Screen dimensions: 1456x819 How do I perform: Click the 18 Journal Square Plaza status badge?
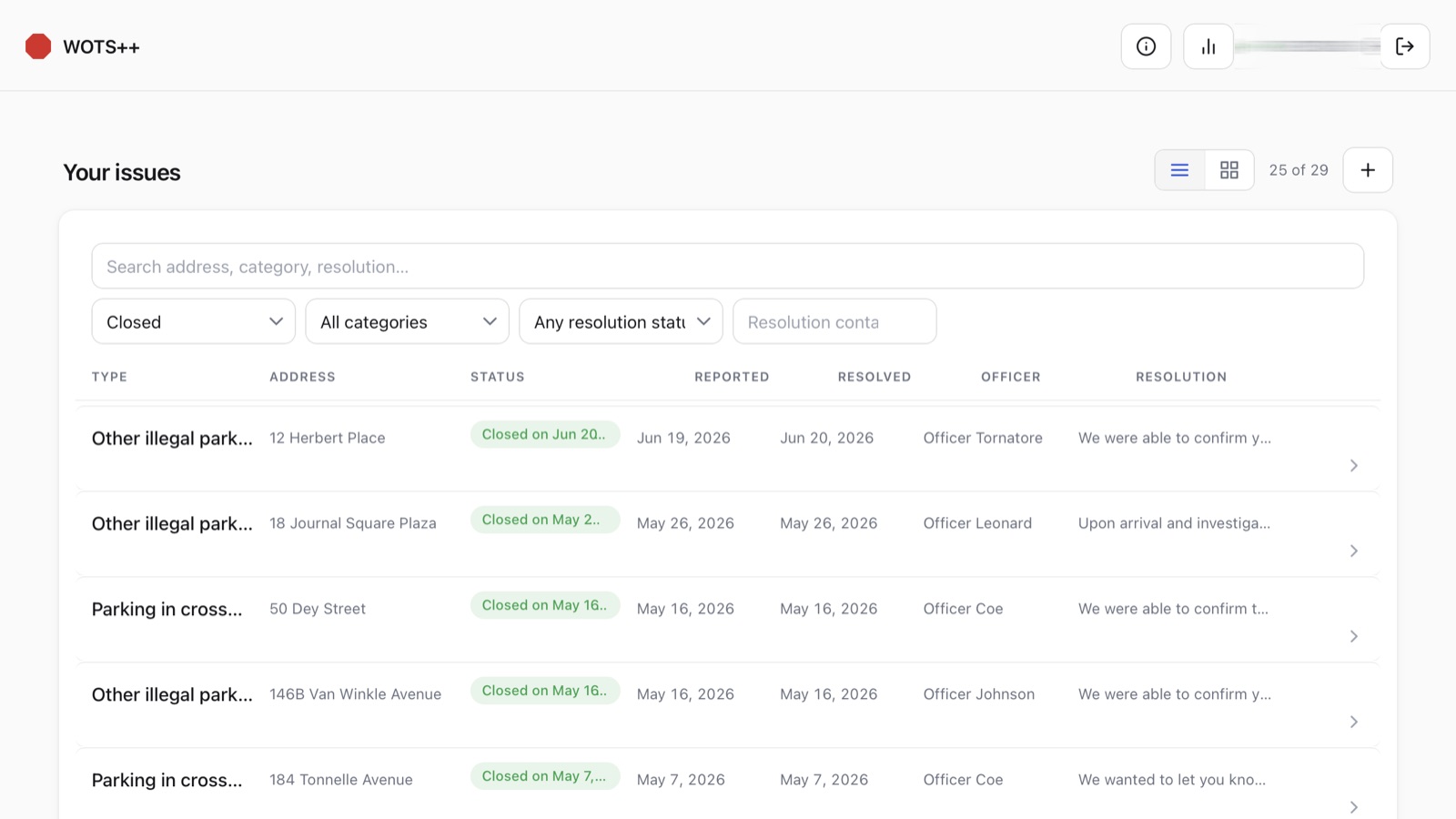(545, 521)
